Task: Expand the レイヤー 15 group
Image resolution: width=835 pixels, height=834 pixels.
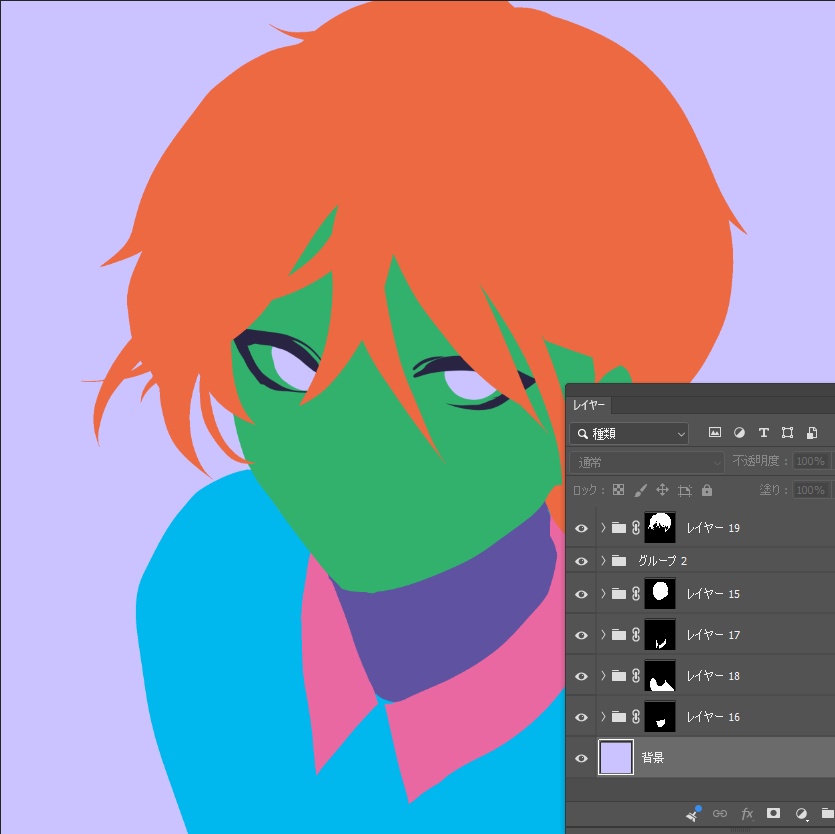Action: (x=603, y=594)
